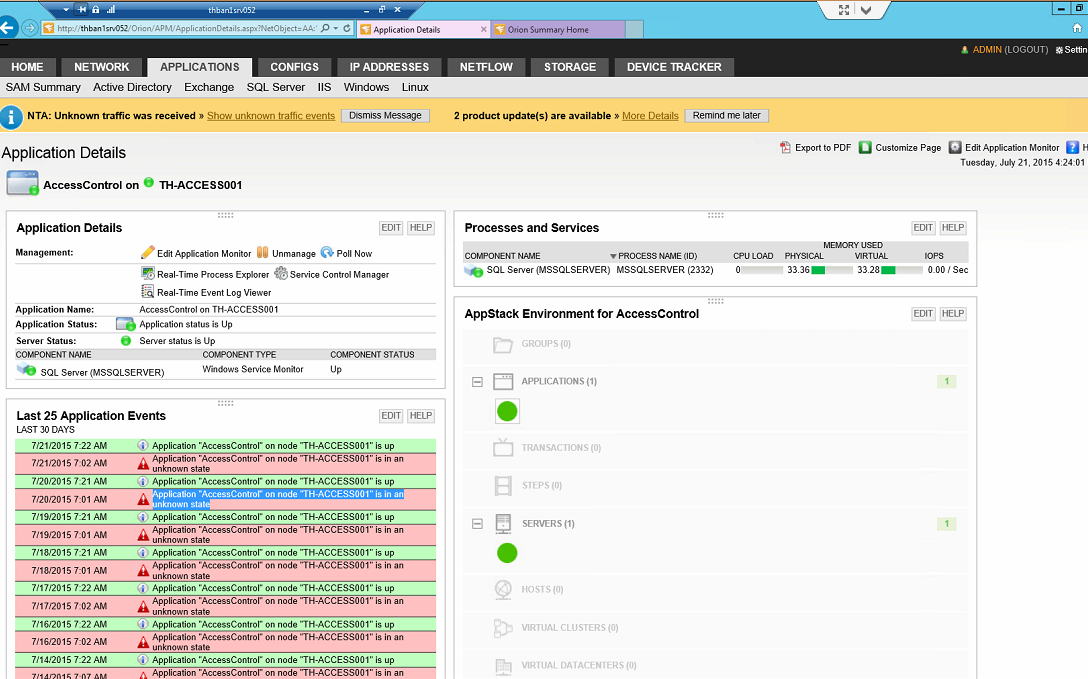Open the DEVICE TRACKER main tab
1088x679 pixels.
tap(674, 67)
